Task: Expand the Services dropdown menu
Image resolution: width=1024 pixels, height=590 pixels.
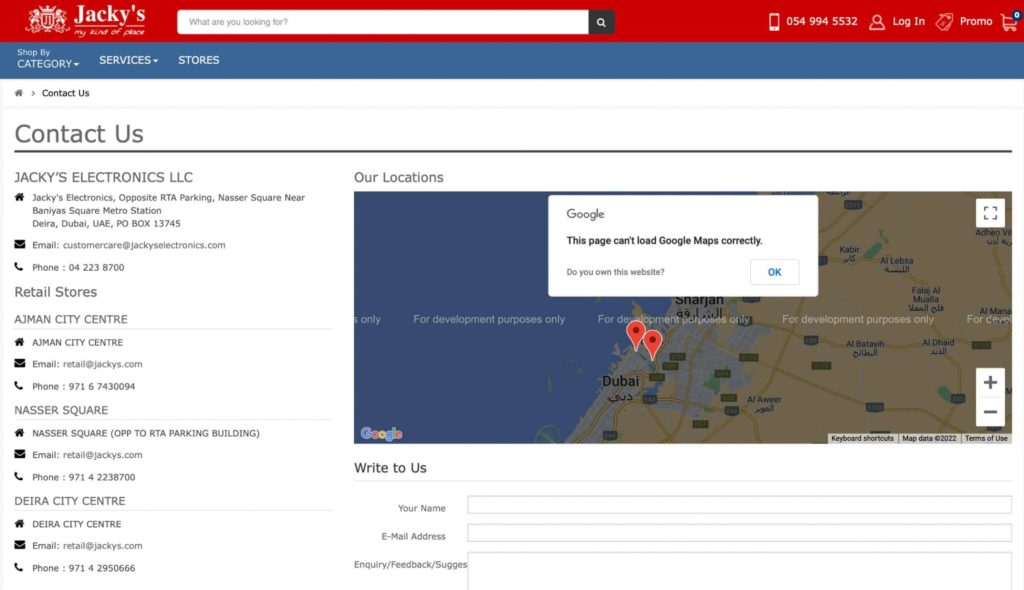Action: pyautogui.click(x=128, y=60)
